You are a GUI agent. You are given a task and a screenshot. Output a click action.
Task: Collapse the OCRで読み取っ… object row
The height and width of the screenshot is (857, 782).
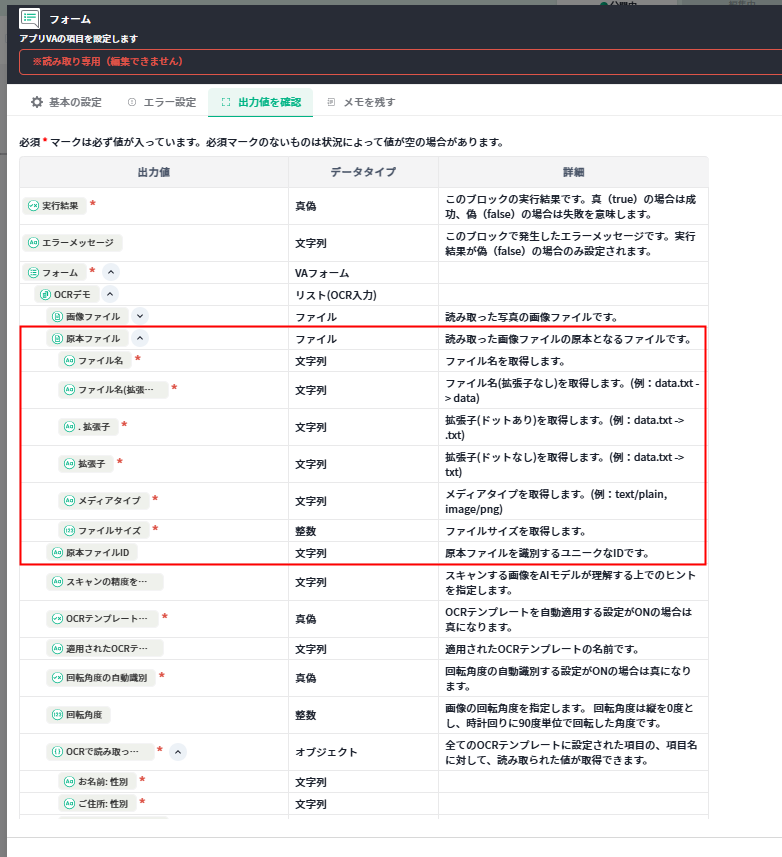click(x=178, y=751)
